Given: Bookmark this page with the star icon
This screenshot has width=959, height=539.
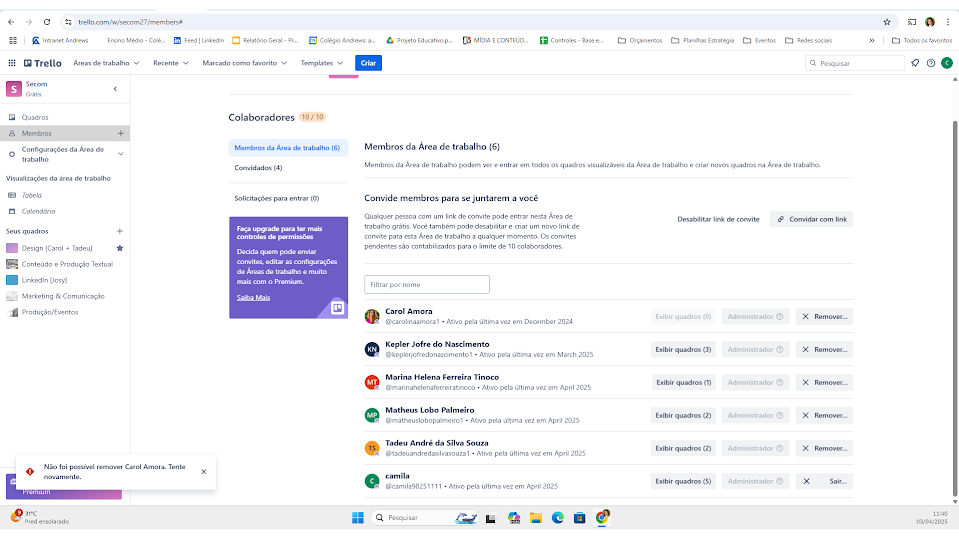Looking at the screenshot, I should click(x=887, y=22).
